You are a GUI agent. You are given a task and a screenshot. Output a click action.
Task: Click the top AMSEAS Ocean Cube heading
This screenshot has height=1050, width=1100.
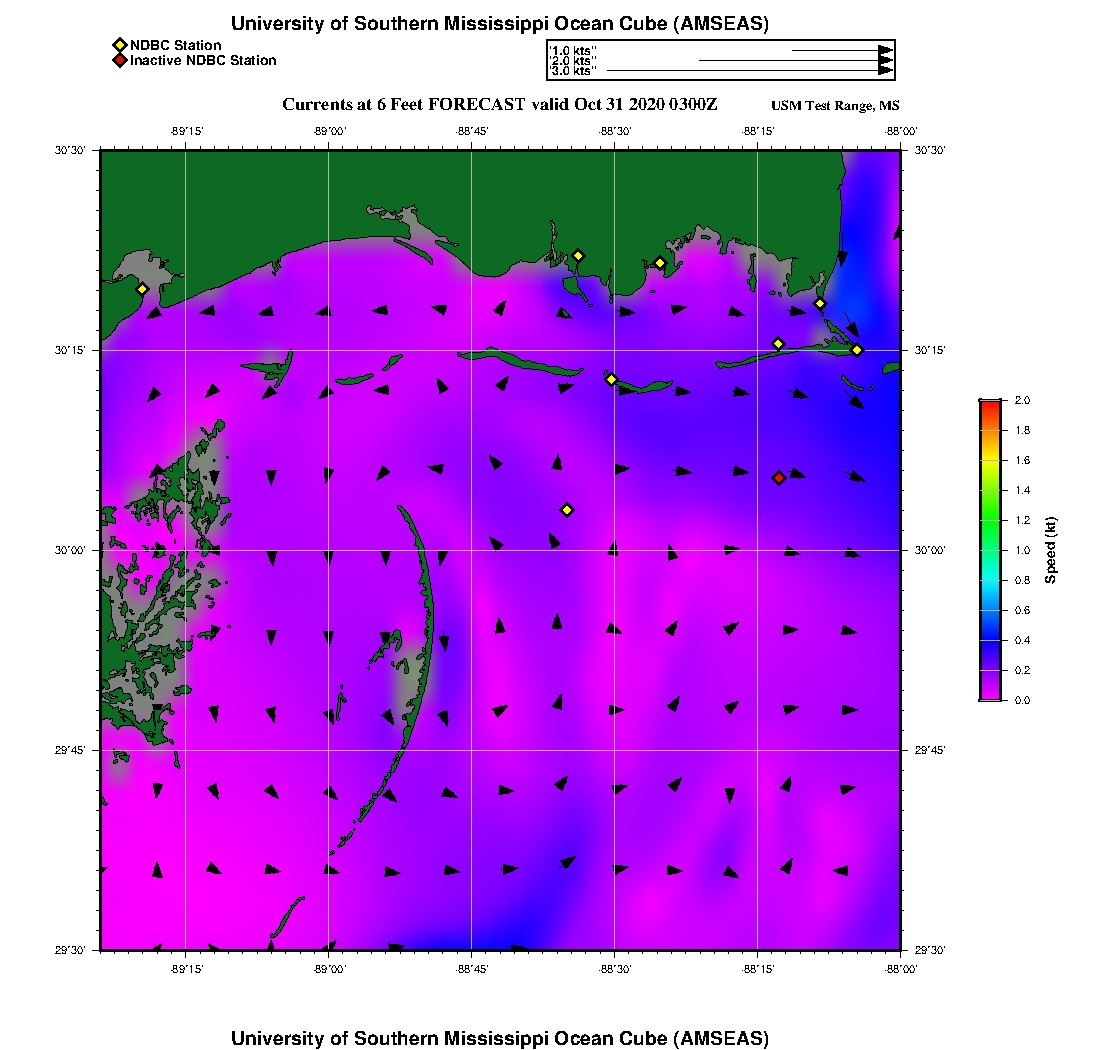(x=500, y=23)
